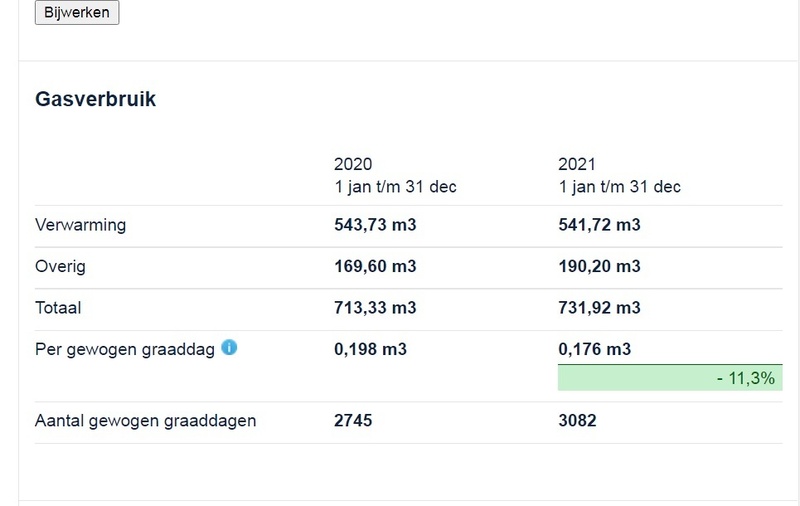Click the 543,73 m3 heating value

pos(375,225)
